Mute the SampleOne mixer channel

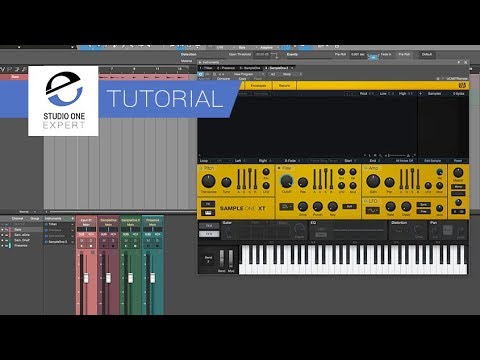pyautogui.click(x=104, y=240)
